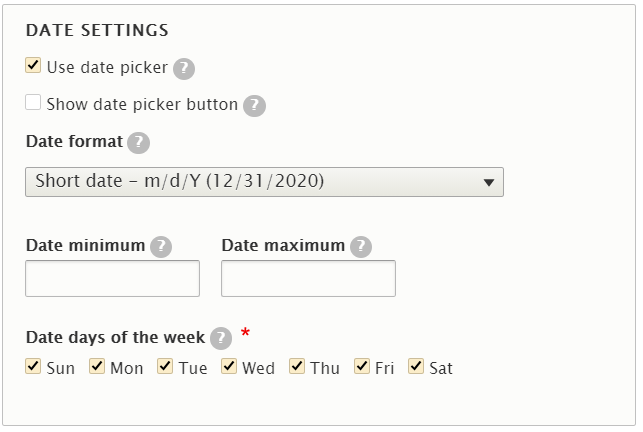Image resolution: width=643 pixels, height=432 pixels.
Task: Click the Use date picker label text
Action: point(107,67)
